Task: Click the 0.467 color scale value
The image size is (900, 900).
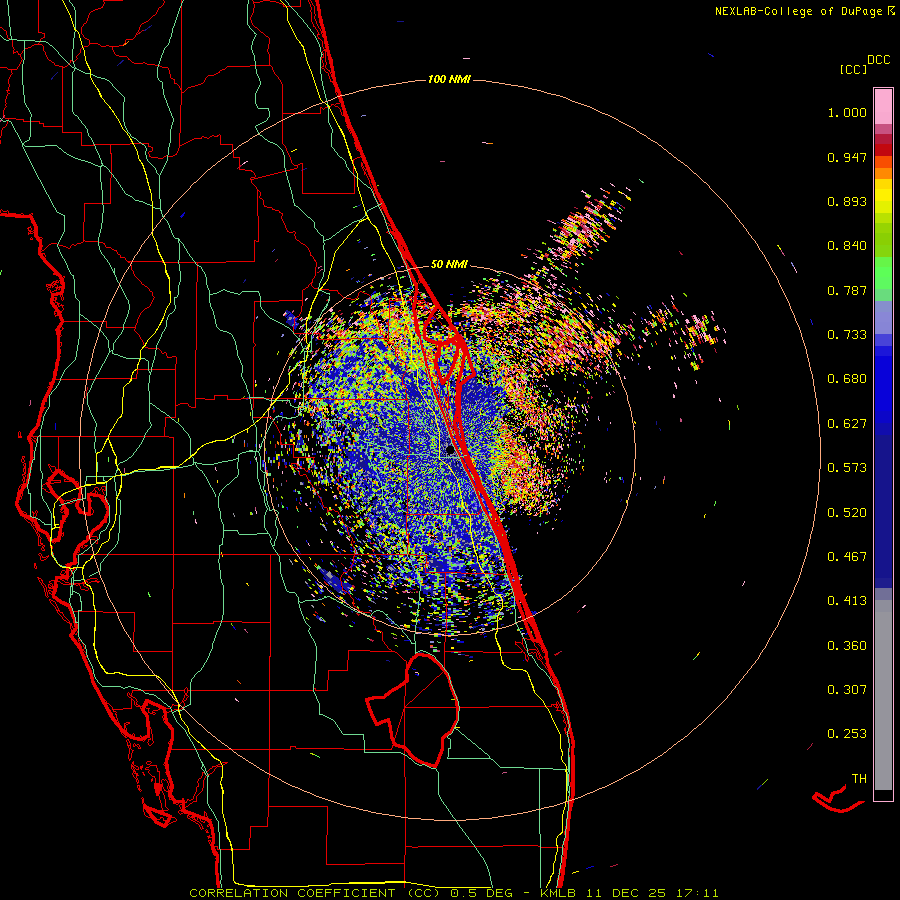Action: pos(847,557)
